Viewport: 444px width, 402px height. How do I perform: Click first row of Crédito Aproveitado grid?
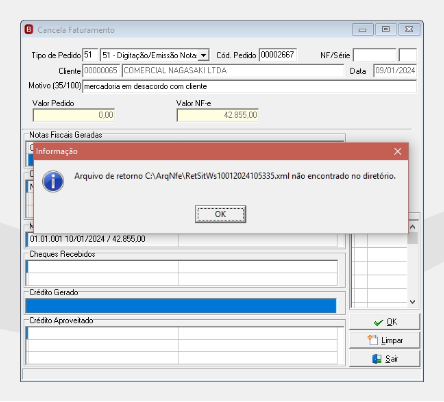[x=182, y=333]
